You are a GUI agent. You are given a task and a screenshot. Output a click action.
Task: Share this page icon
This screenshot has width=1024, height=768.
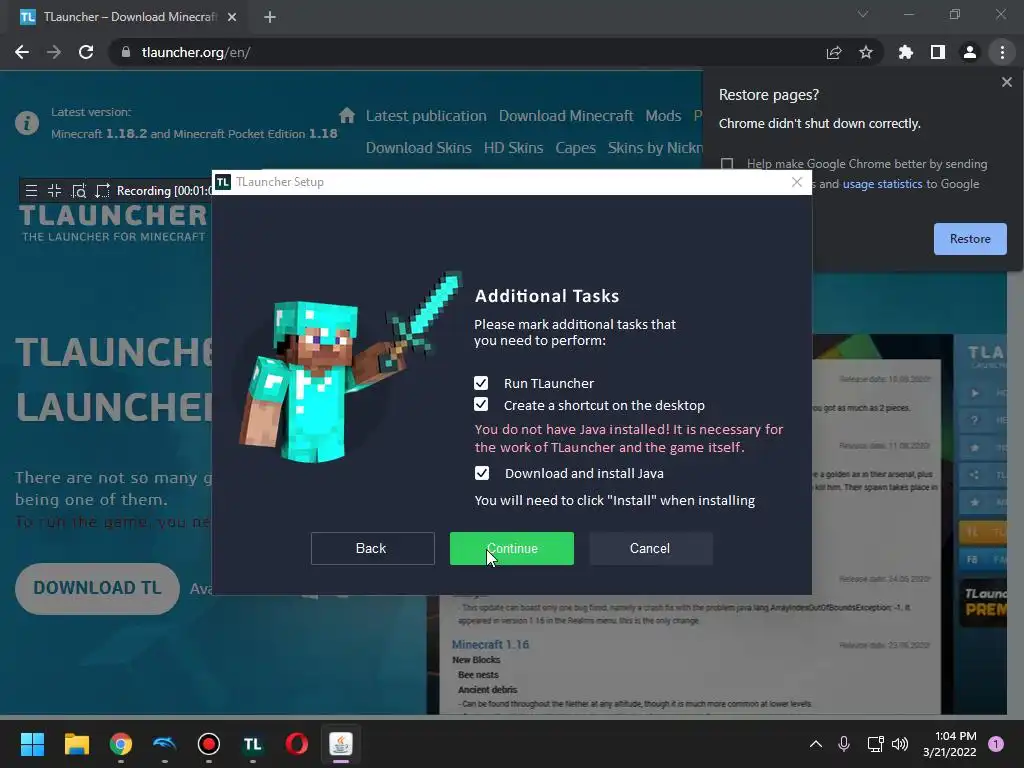[833, 52]
